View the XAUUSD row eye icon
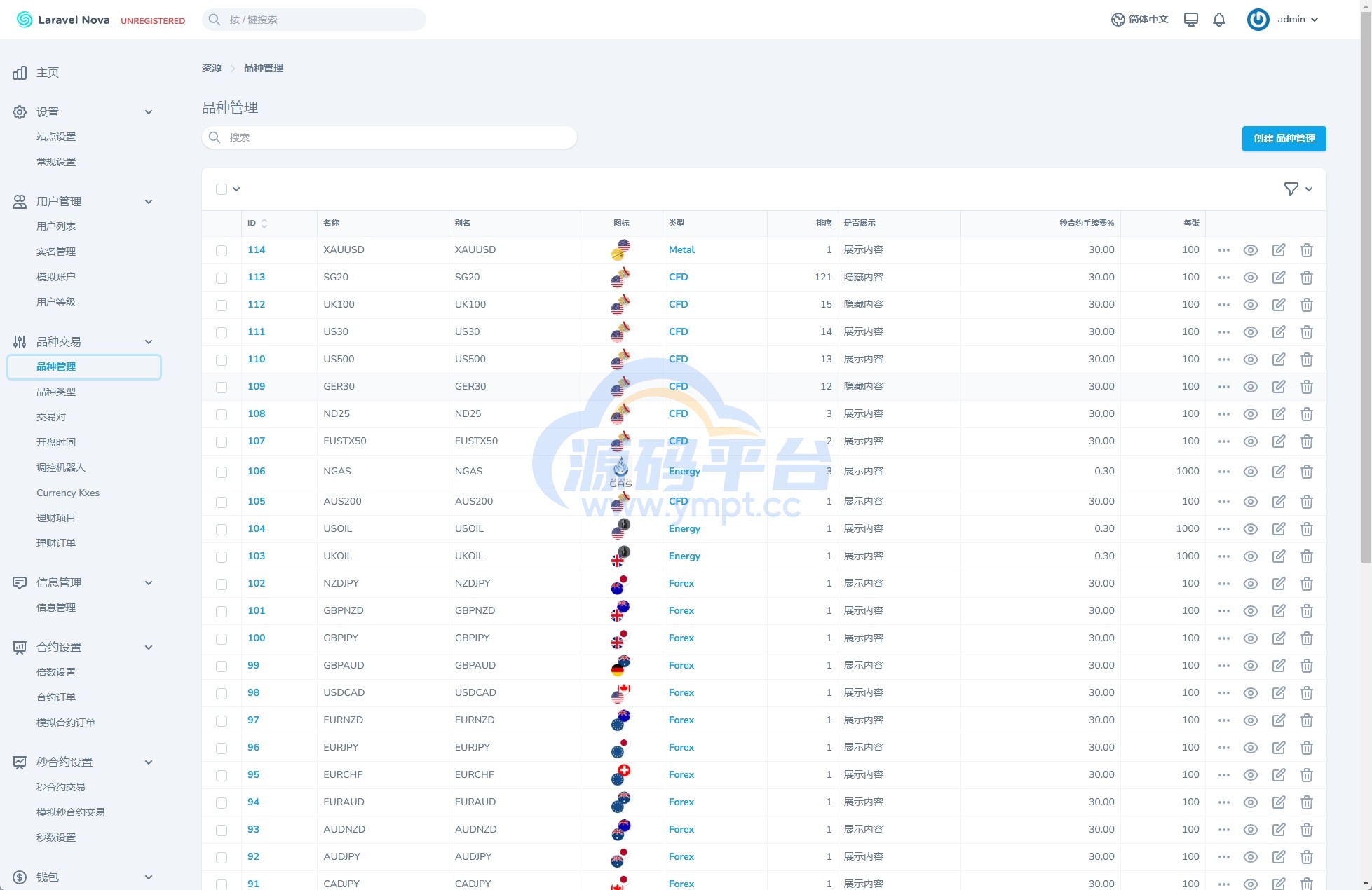The height and width of the screenshot is (890, 1372). coord(1251,250)
